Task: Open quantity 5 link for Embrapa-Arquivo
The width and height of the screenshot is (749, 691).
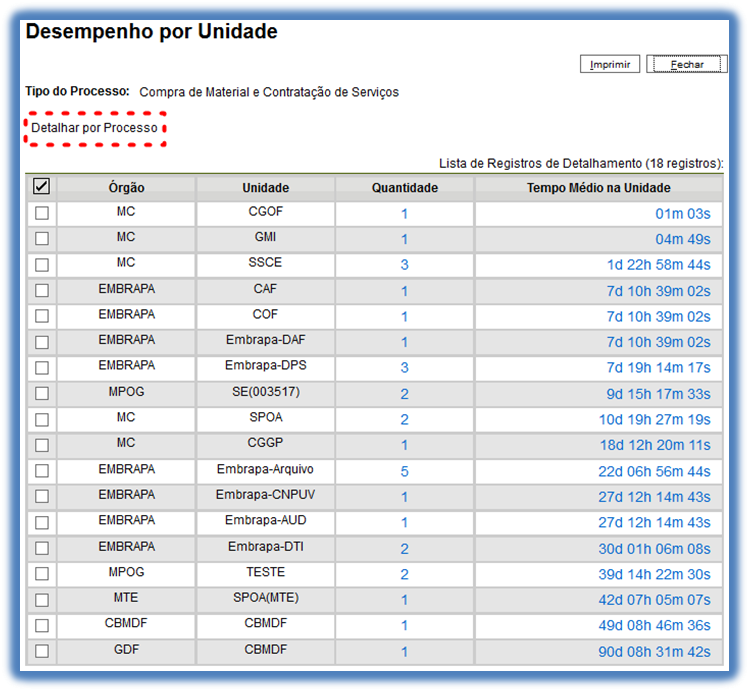Action: coord(404,471)
